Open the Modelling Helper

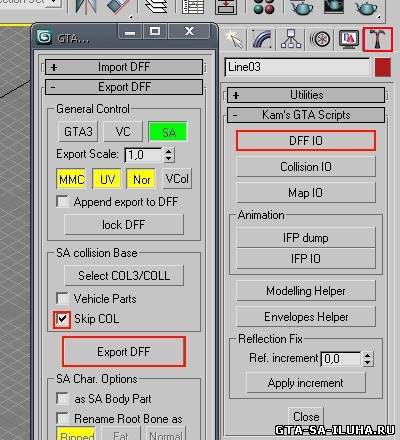pyautogui.click(x=306, y=291)
